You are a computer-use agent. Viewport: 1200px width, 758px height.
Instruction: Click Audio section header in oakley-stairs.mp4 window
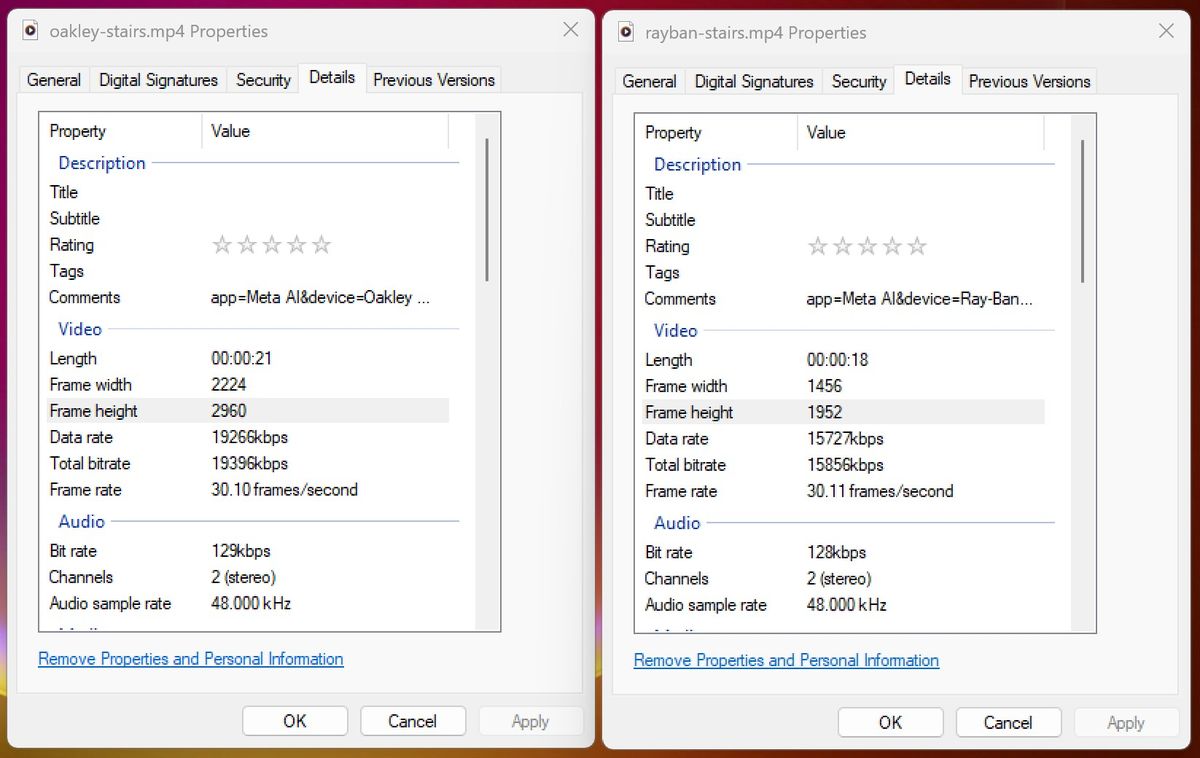(x=82, y=521)
